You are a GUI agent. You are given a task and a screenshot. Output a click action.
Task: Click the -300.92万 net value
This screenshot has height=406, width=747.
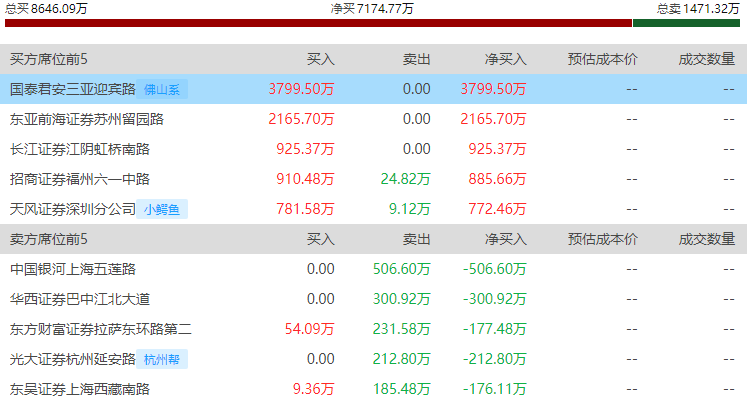tap(495, 299)
